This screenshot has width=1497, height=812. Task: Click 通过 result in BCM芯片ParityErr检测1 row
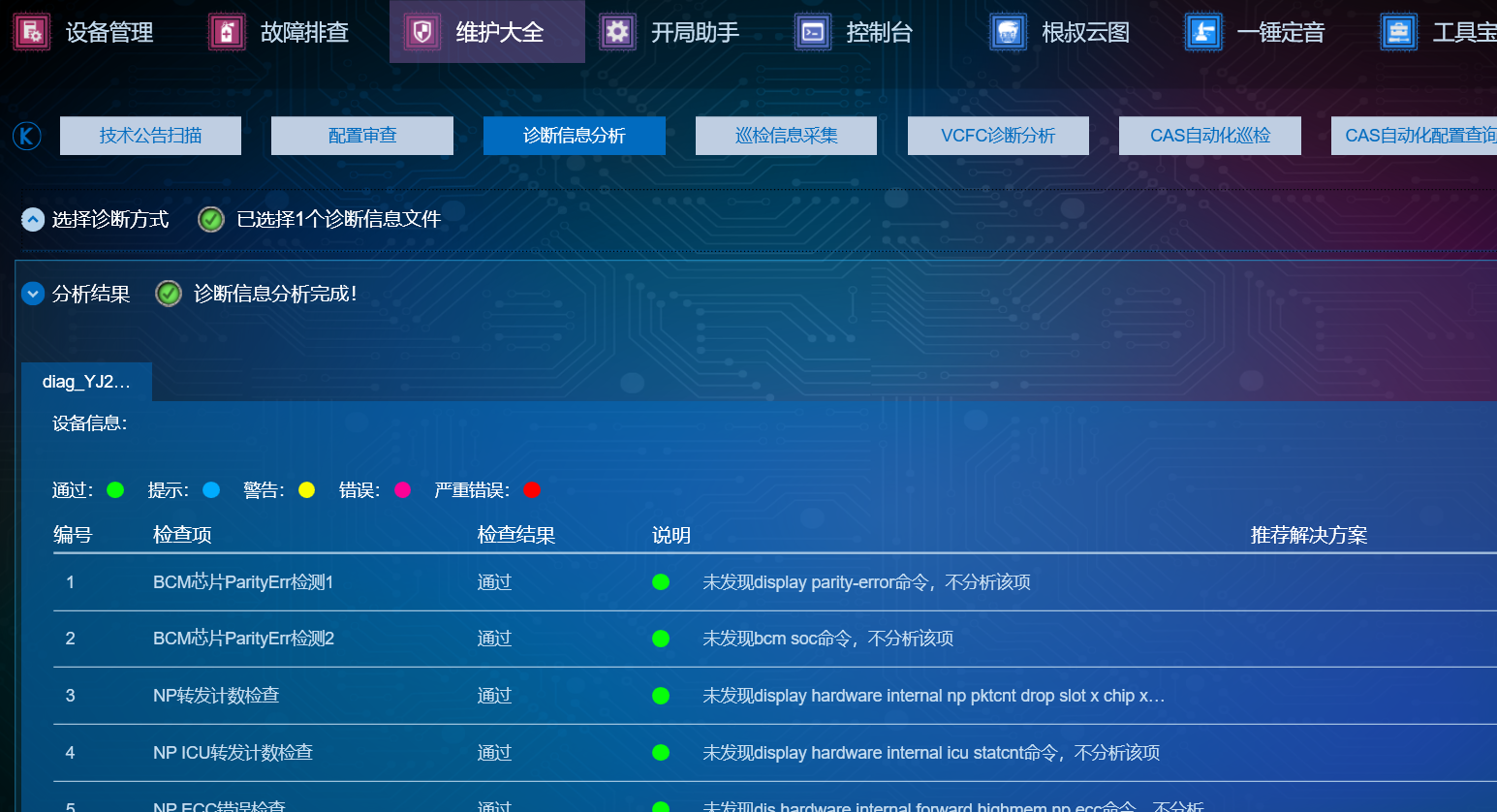[x=494, y=582]
